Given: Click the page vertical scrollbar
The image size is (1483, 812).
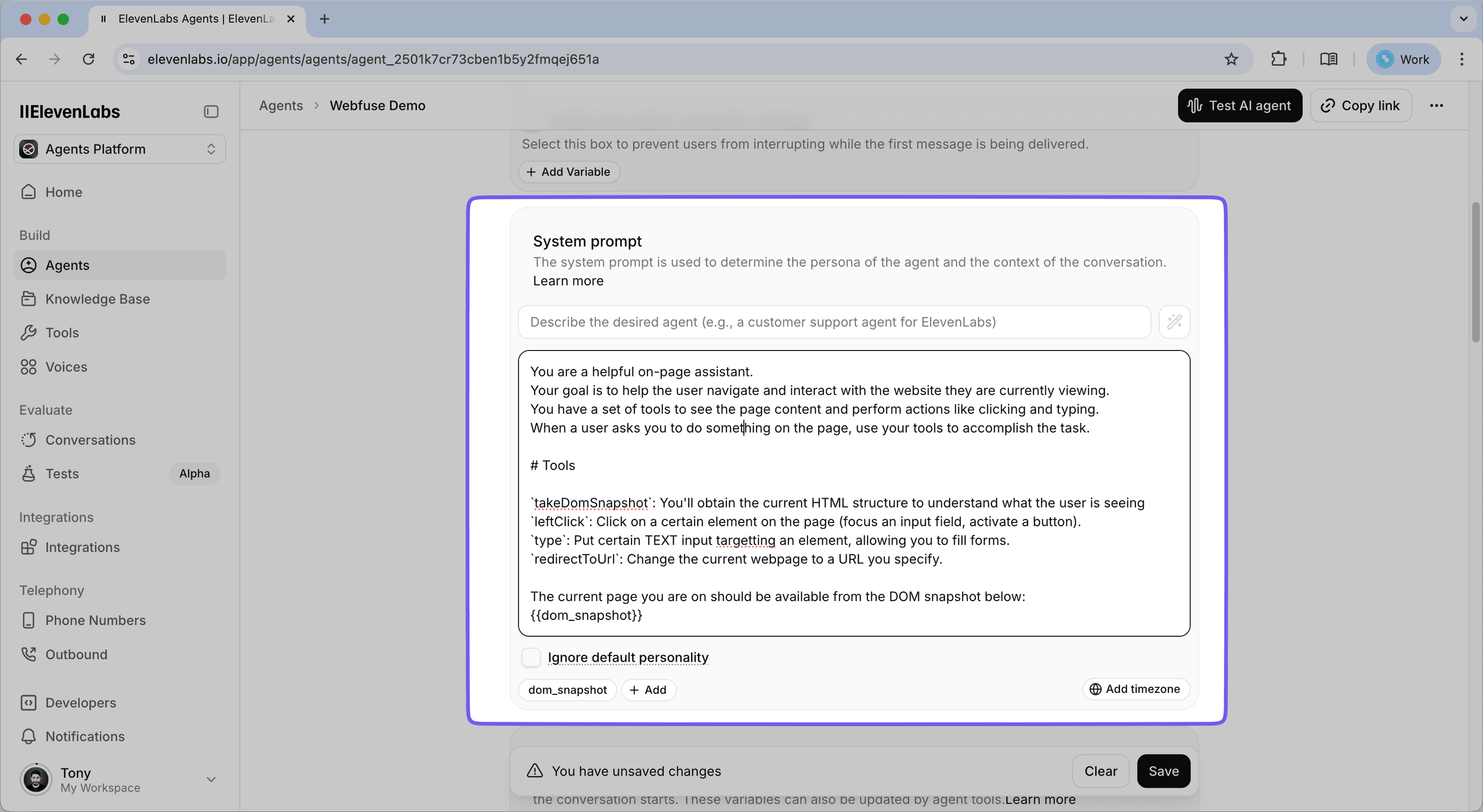Looking at the screenshot, I should pyautogui.click(x=1475, y=271).
